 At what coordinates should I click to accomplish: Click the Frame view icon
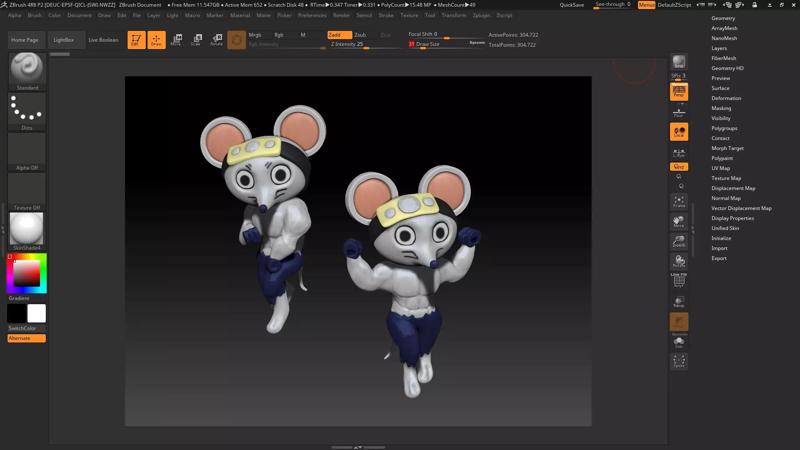[679, 201]
